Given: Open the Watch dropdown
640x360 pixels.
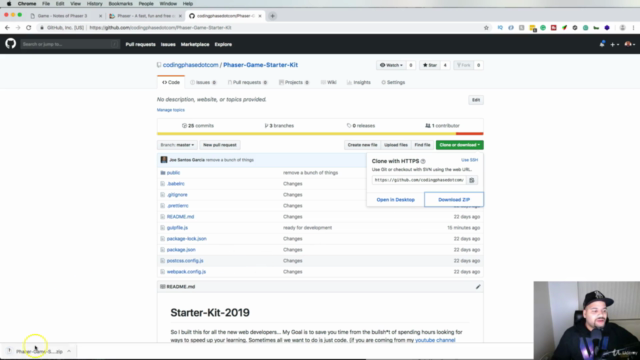Looking at the screenshot, I should point(391,65).
